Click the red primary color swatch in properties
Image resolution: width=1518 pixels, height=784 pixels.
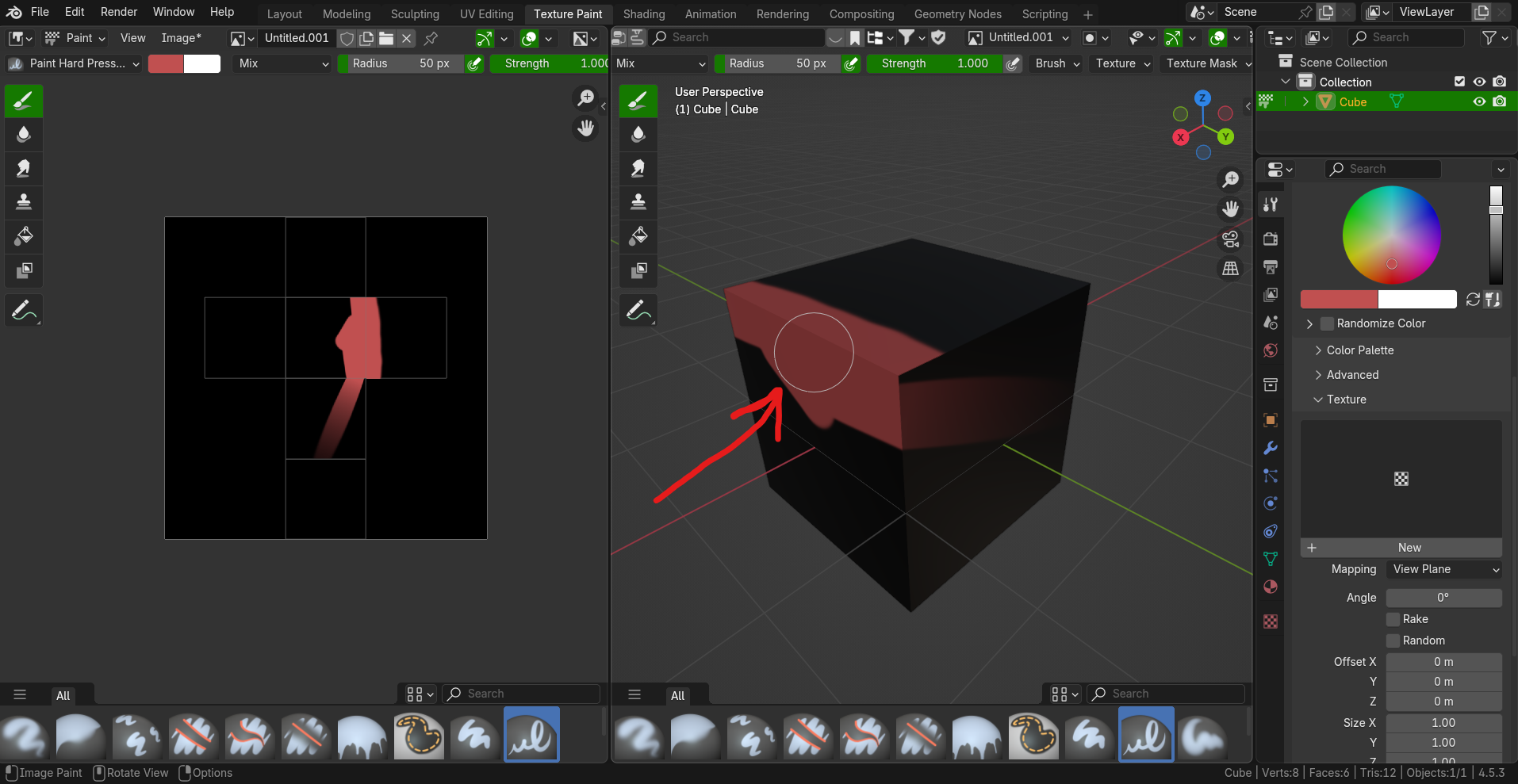(1339, 299)
